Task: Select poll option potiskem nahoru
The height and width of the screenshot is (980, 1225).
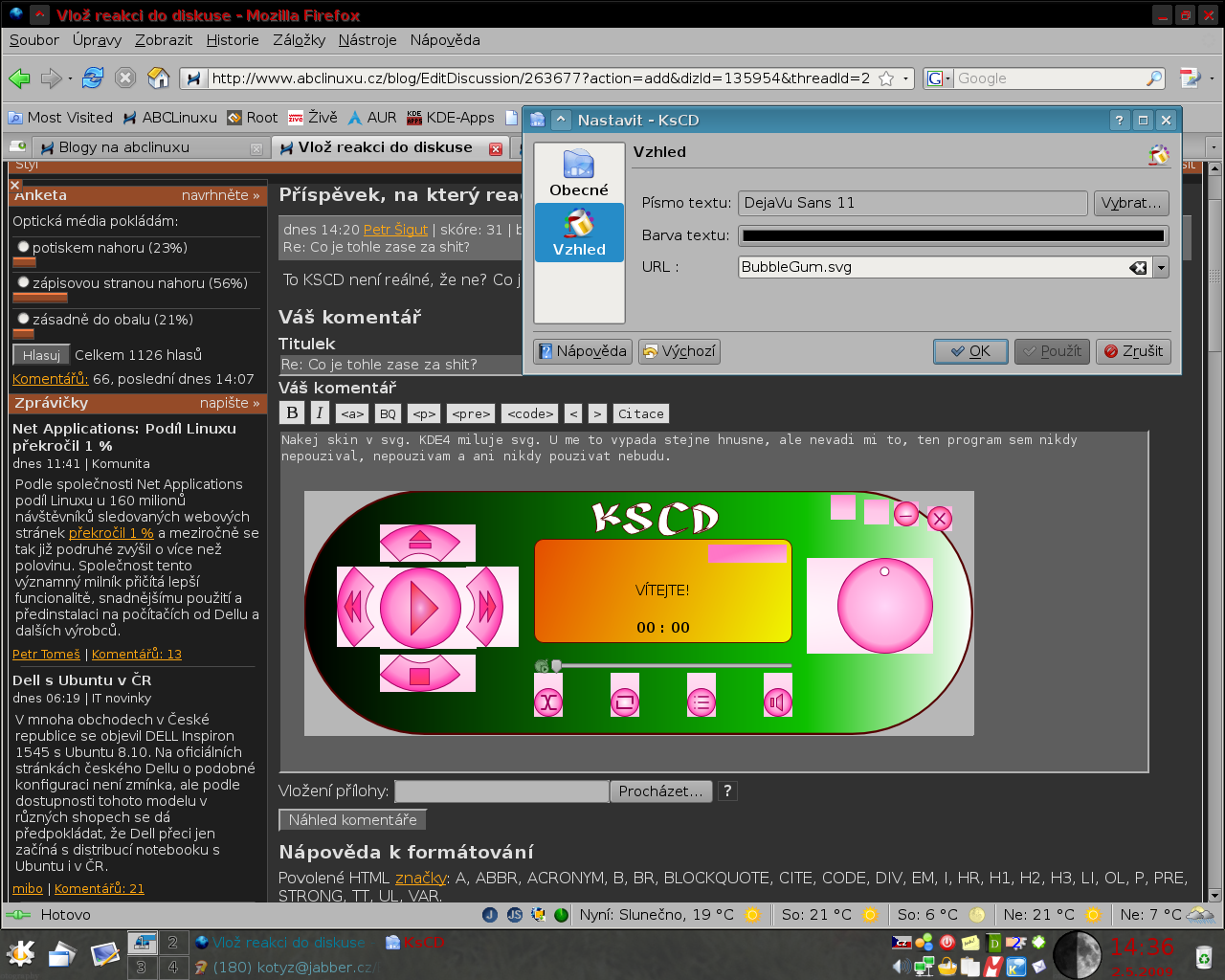Action: click(24, 247)
